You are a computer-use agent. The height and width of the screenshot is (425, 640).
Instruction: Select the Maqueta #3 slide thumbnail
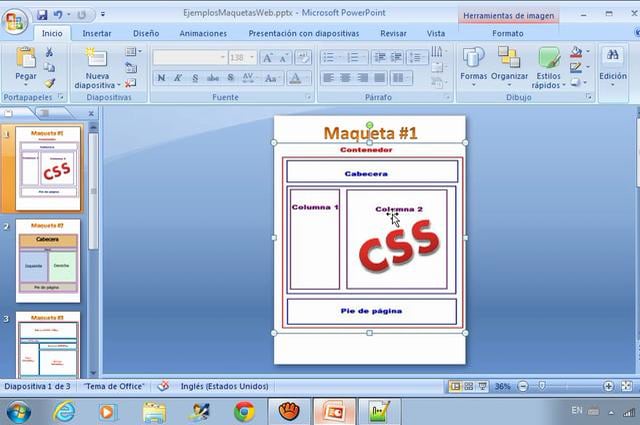(48, 345)
